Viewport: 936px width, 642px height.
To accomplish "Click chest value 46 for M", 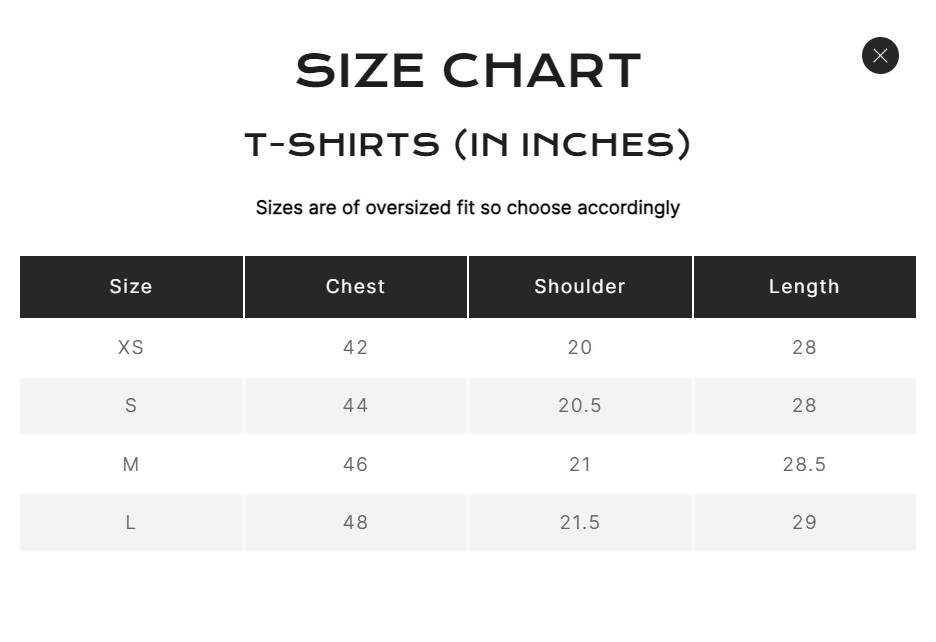I will coord(355,465).
